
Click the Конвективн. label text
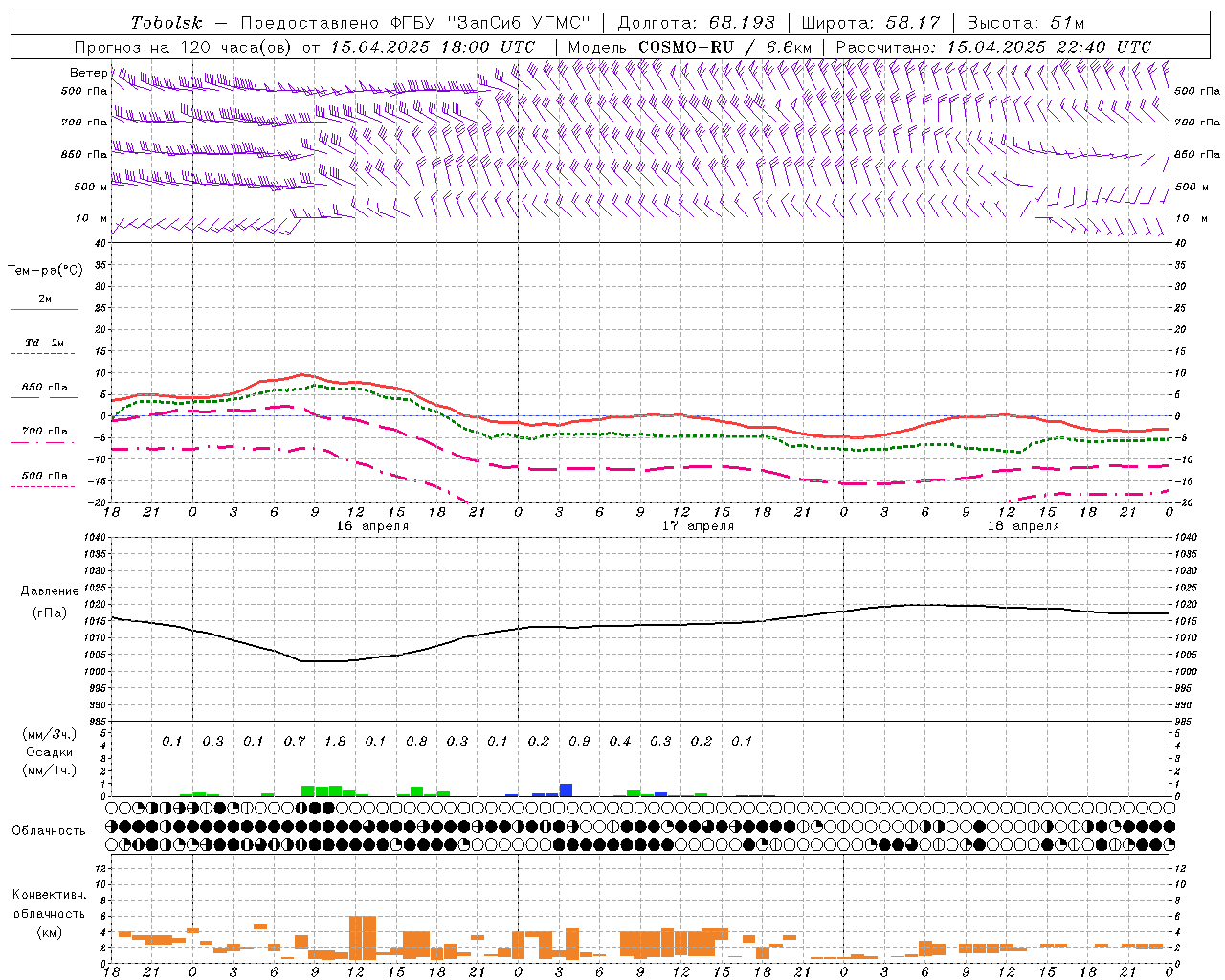point(50,895)
